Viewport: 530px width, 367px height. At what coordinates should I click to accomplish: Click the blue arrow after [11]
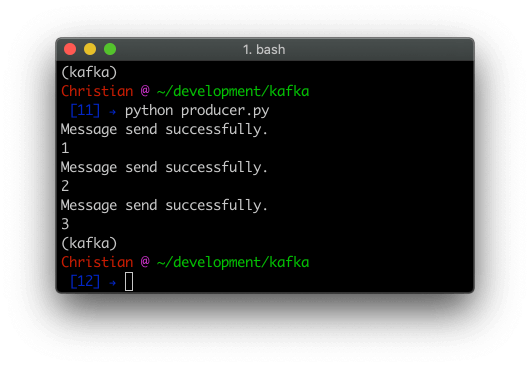(113, 112)
